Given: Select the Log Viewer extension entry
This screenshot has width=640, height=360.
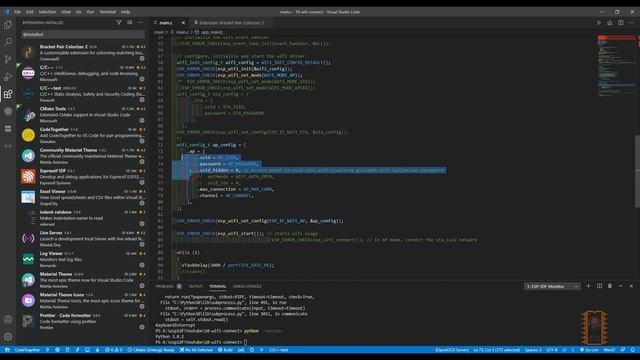Looking at the screenshot, I should coord(83,259).
